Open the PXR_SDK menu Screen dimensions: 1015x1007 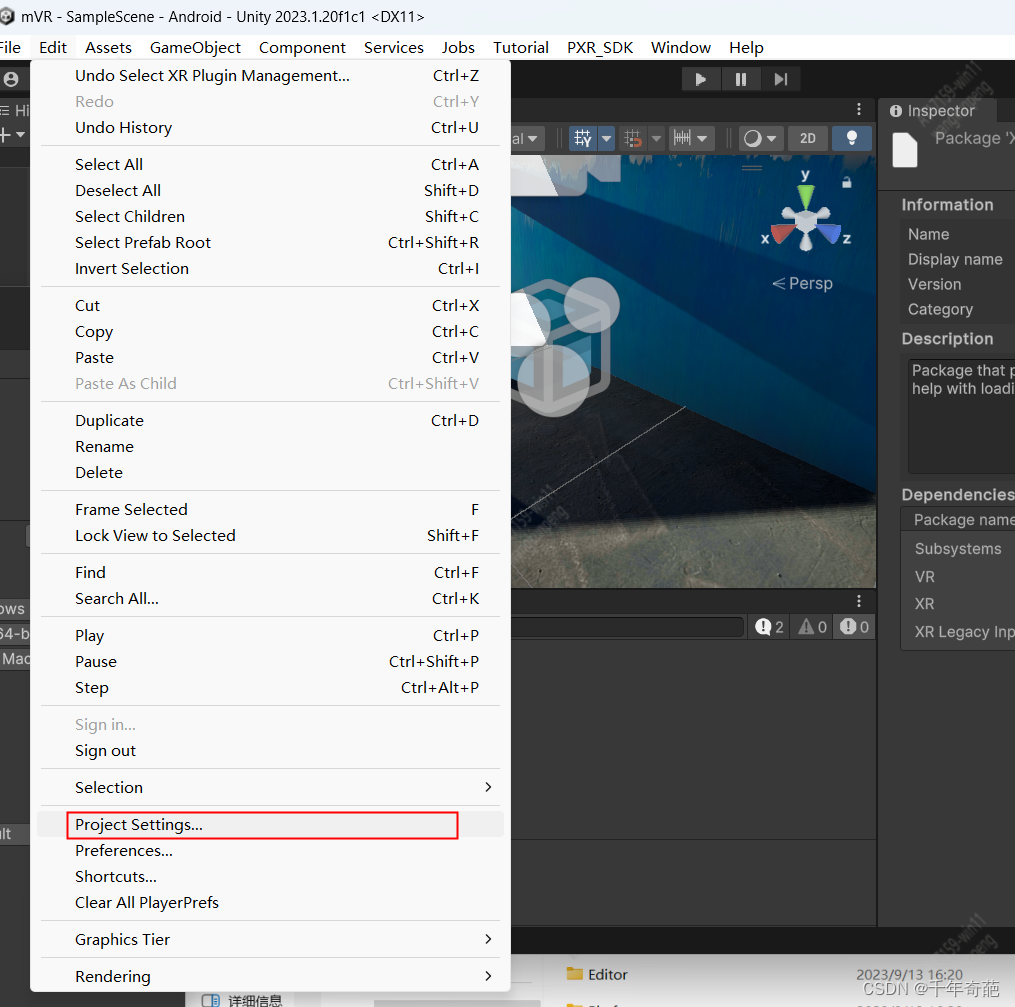599,48
